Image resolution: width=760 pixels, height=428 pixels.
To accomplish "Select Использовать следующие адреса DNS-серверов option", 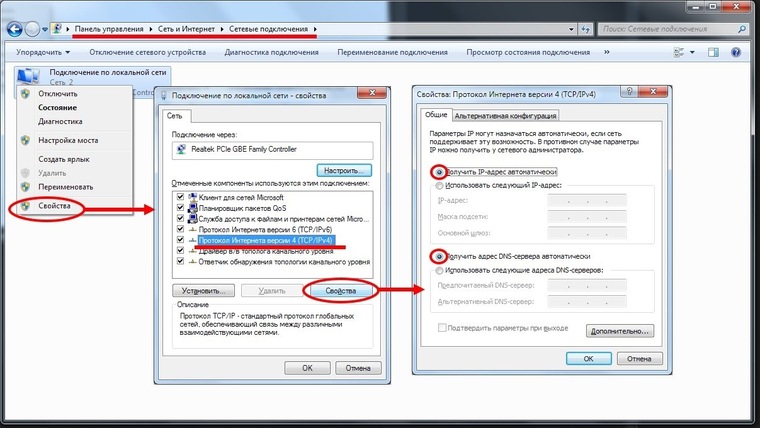I will [x=437, y=271].
